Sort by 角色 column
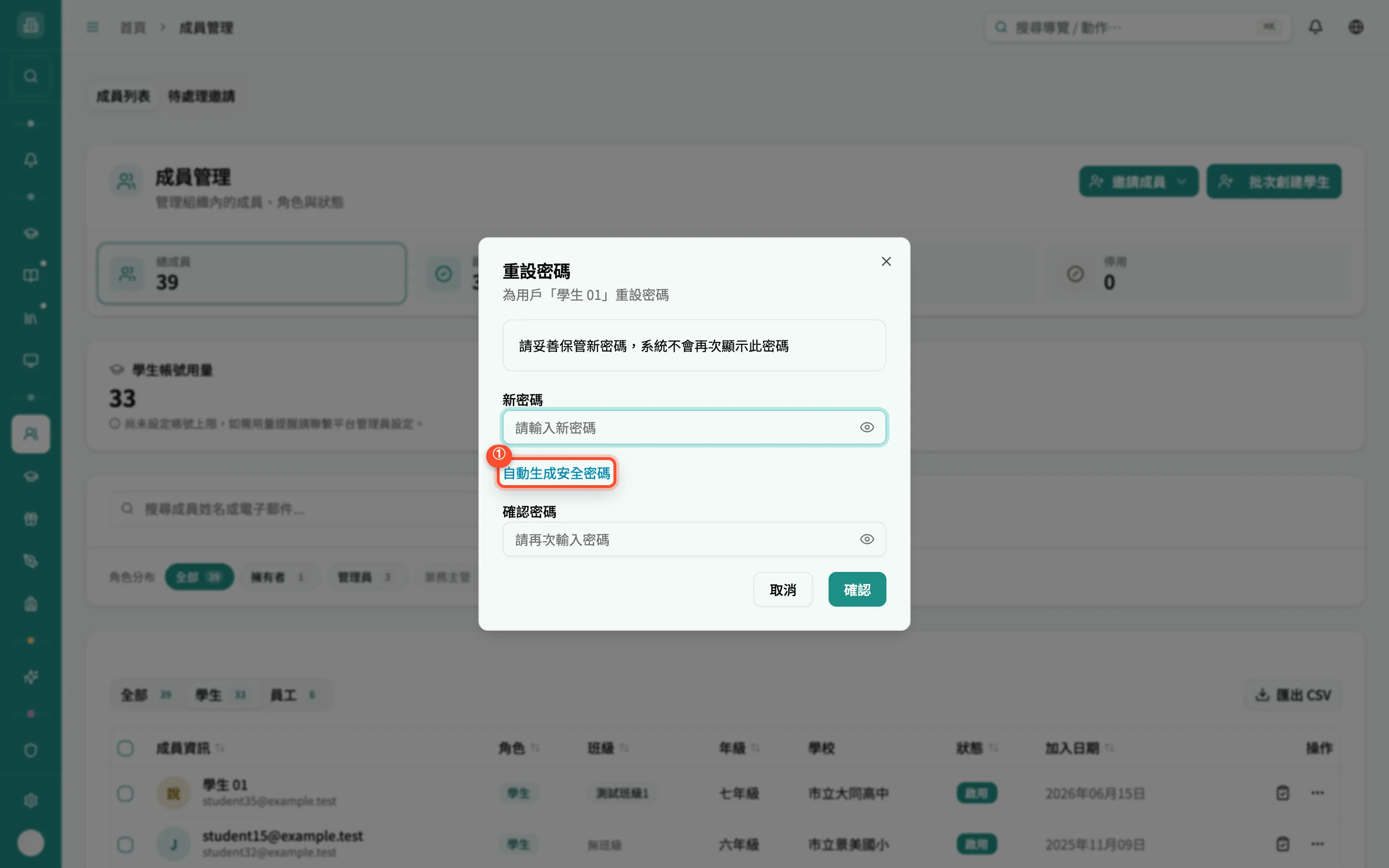 519,748
